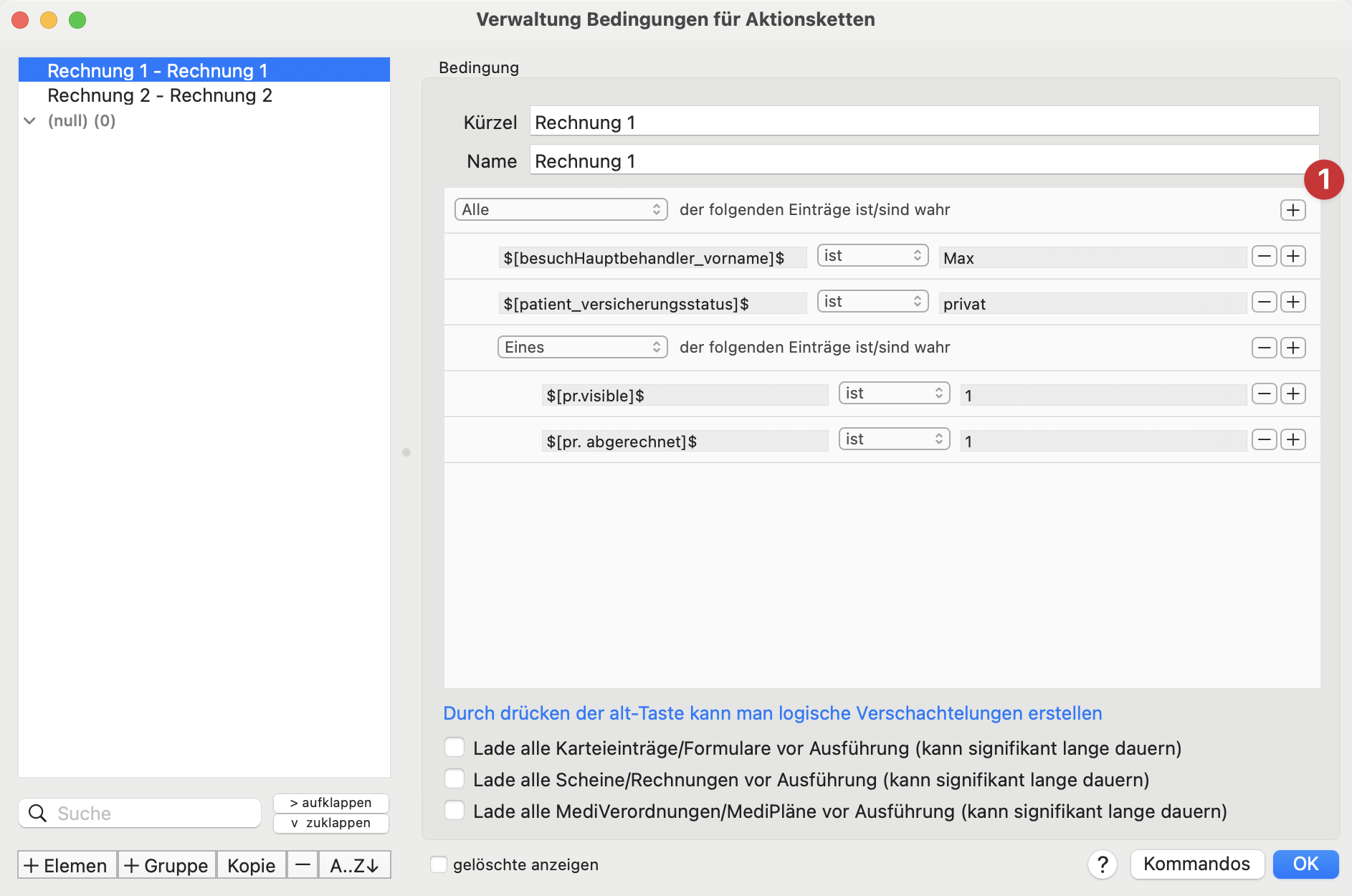Click the > aufklappen button
The height and width of the screenshot is (896, 1352).
tap(331, 803)
